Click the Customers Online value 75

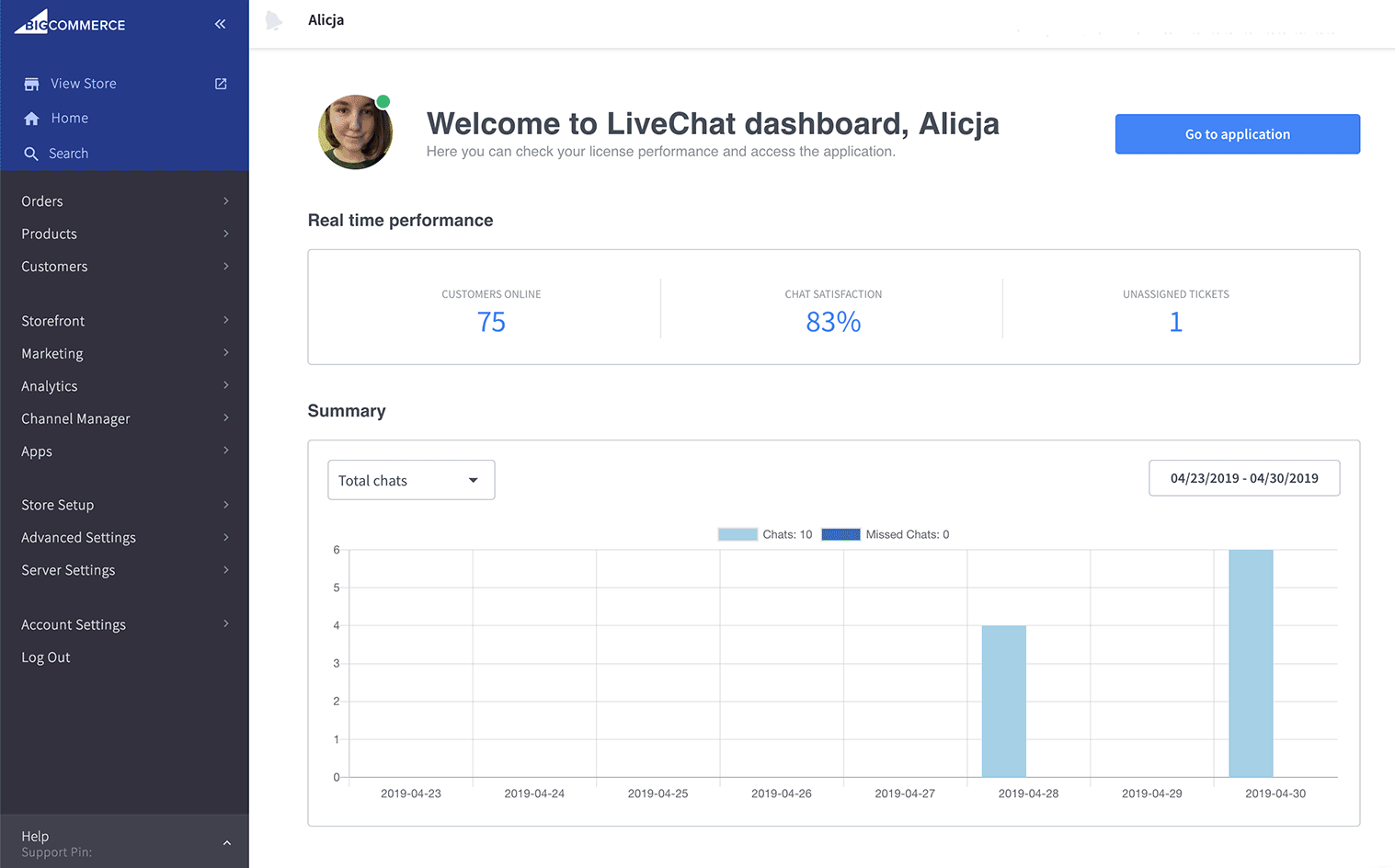click(491, 322)
